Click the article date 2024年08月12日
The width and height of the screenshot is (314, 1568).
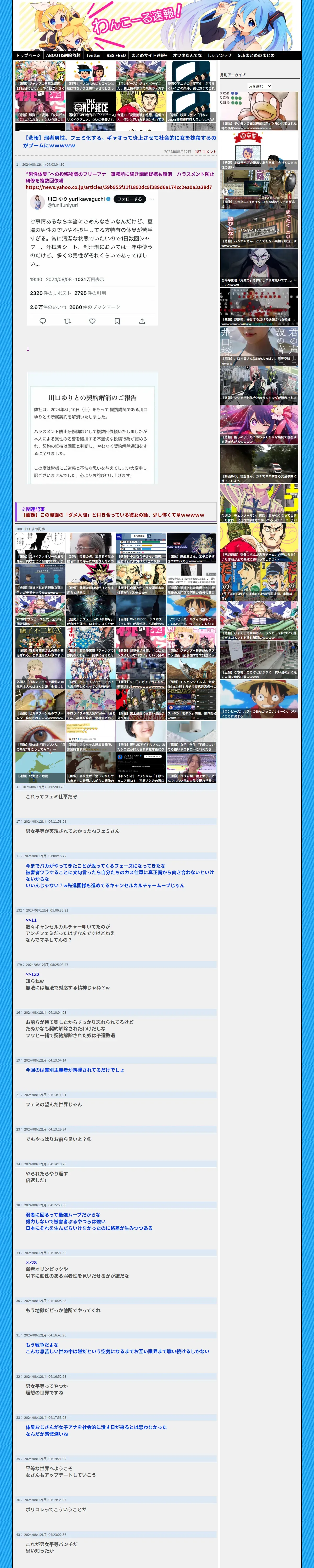click(x=177, y=152)
